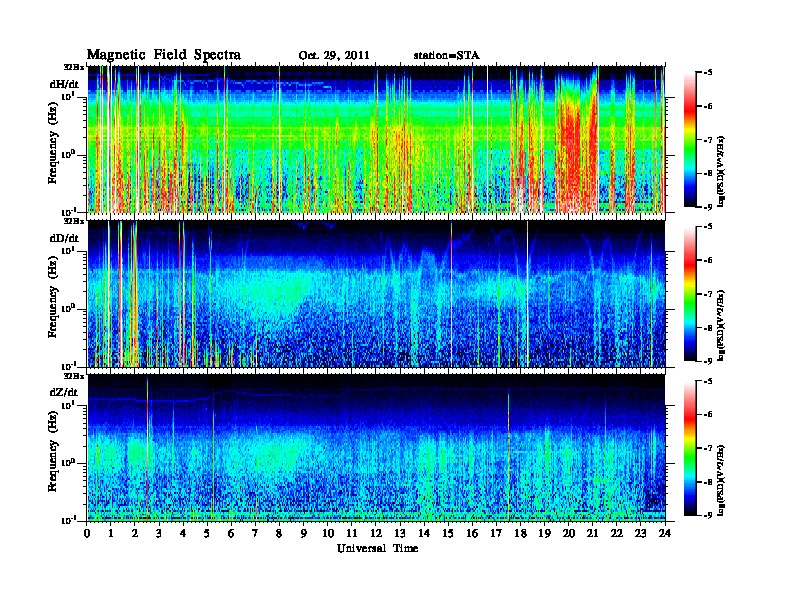Viewport: 792px width, 612px height.
Task: Click hour tick label 19 on time axis
Action: pos(544,533)
